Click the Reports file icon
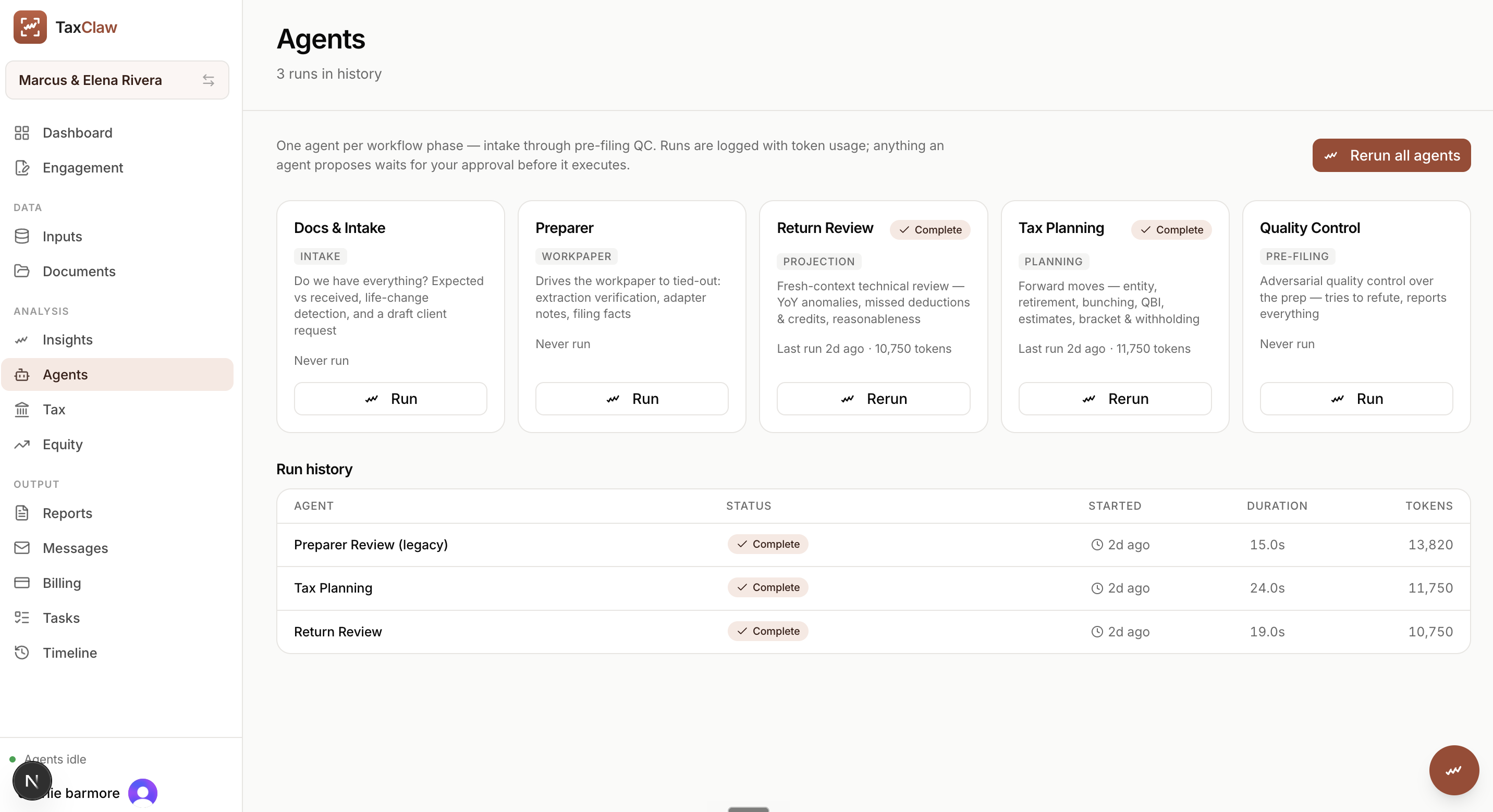Image resolution: width=1493 pixels, height=812 pixels. pos(22,513)
